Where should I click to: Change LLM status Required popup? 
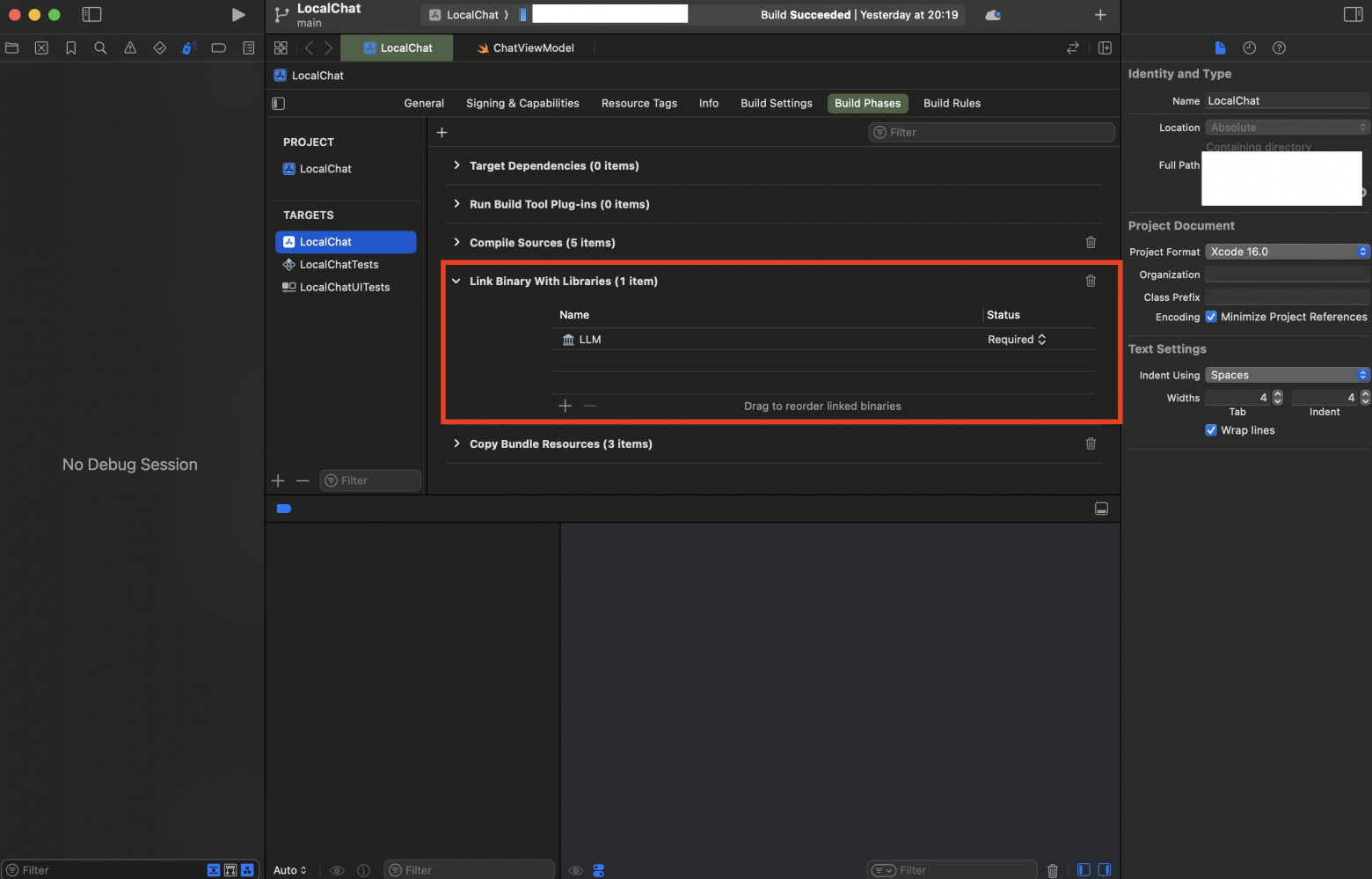[1017, 340]
